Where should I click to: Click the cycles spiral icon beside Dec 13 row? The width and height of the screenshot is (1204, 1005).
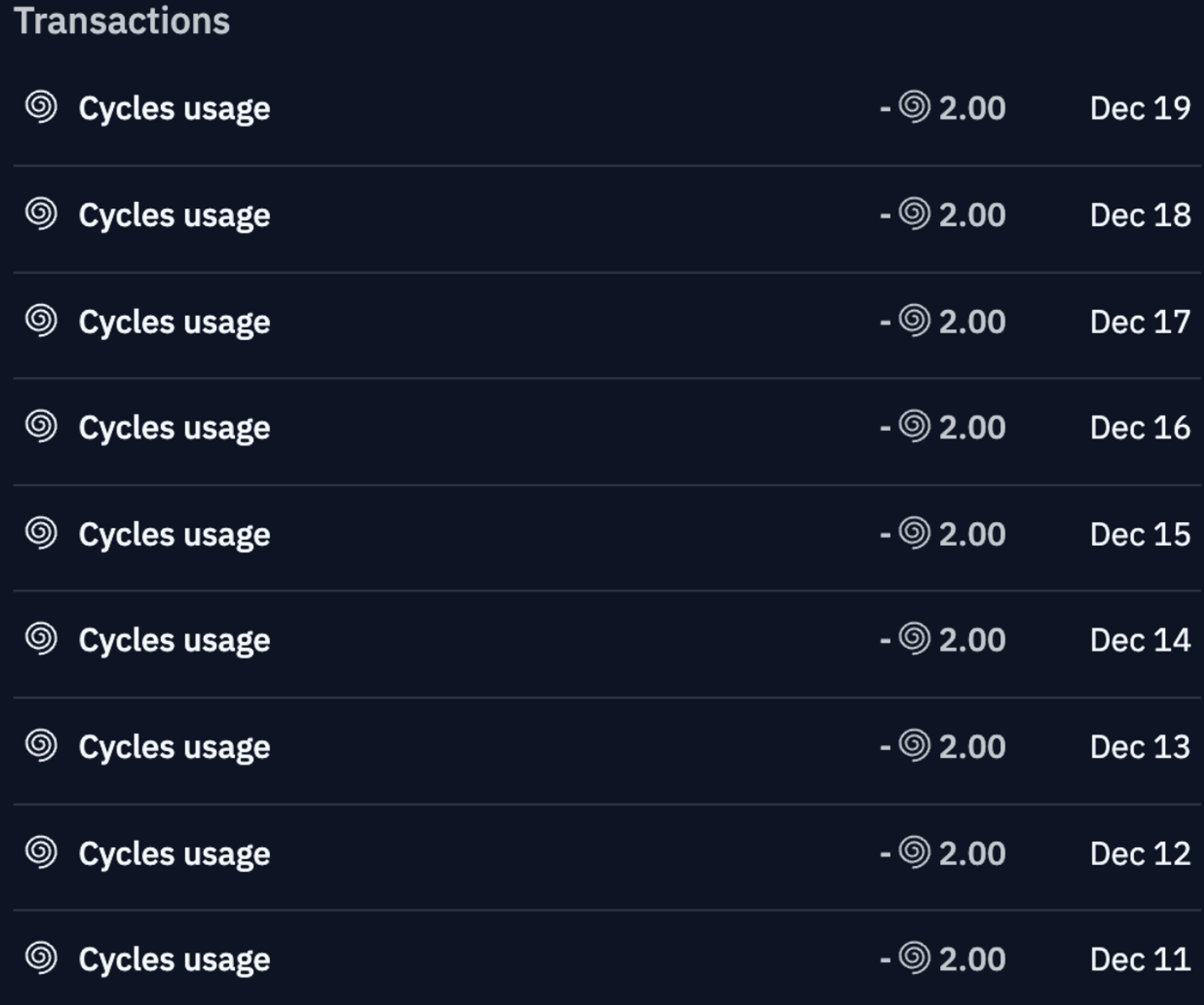[41, 746]
